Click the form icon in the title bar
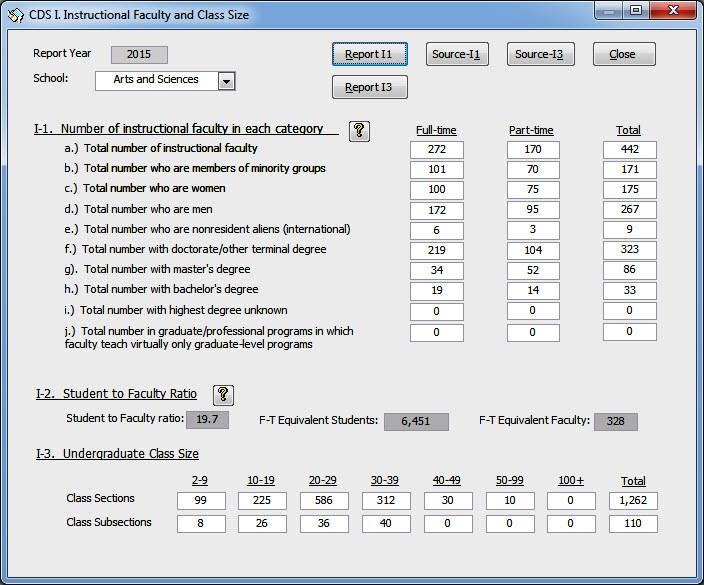The width and height of the screenshot is (704, 585). (14, 15)
